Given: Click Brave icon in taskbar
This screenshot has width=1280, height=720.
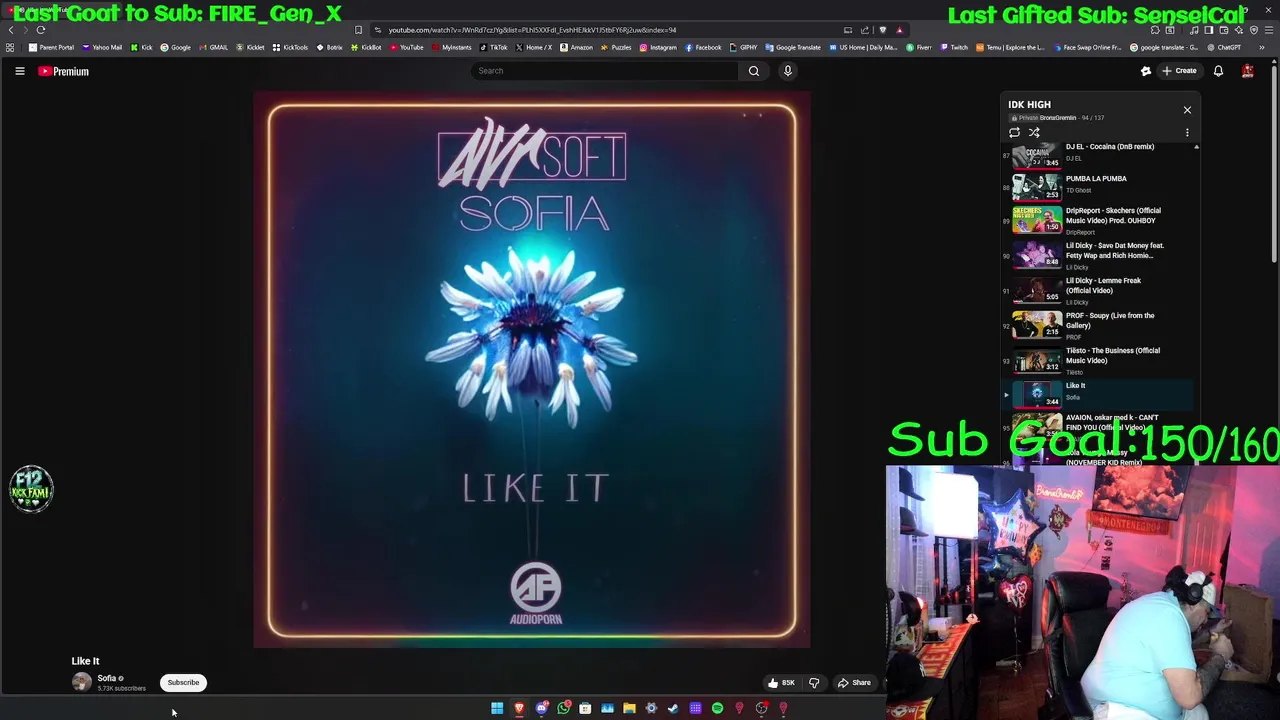Looking at the screenshot, I should 519,709.
